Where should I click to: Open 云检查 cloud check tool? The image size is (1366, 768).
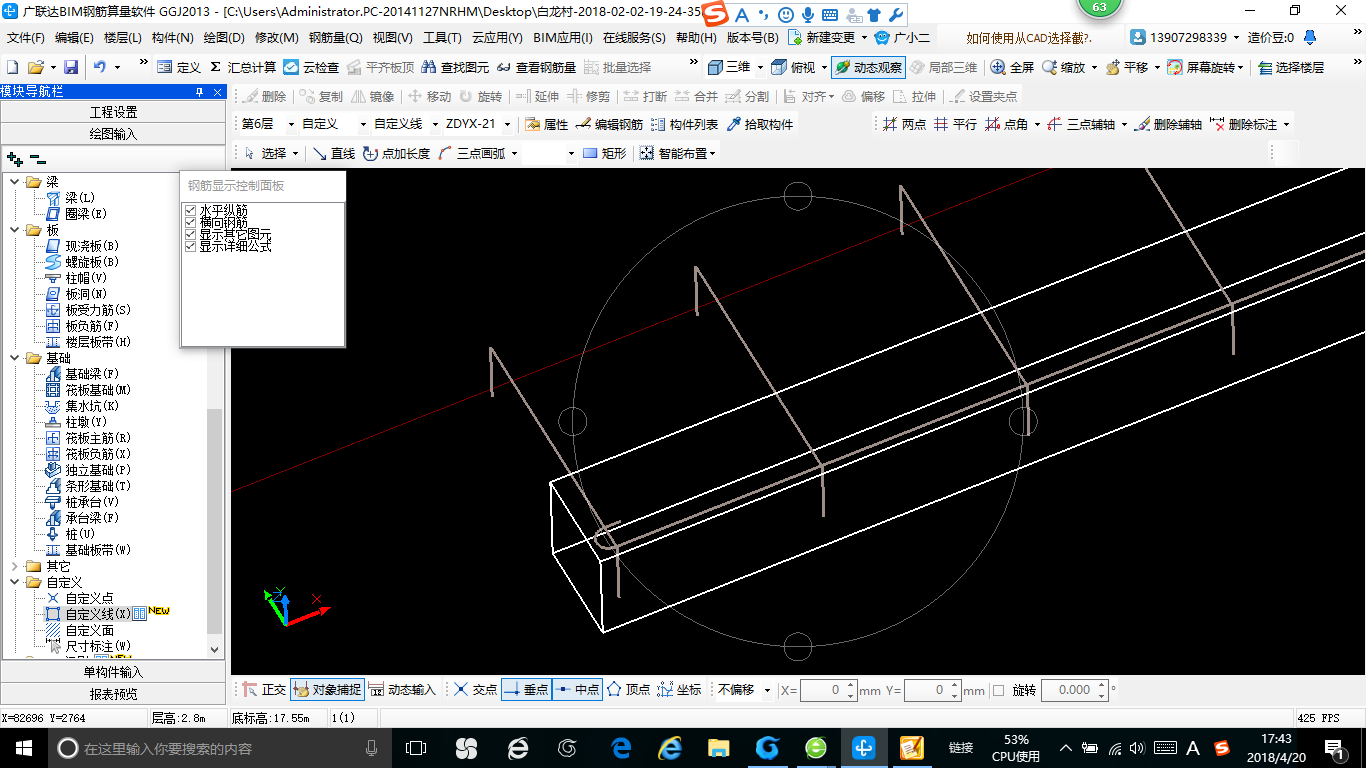pos(311,67)
